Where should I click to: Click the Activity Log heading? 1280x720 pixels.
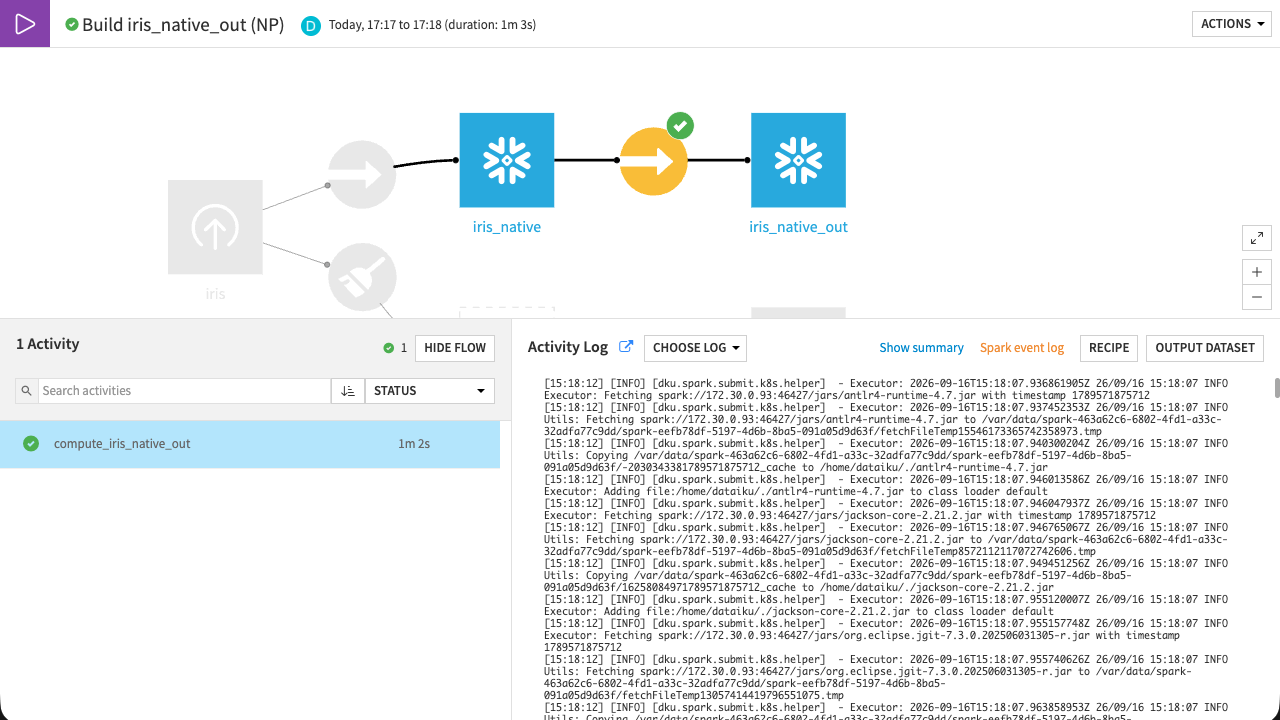click(568, 347)
